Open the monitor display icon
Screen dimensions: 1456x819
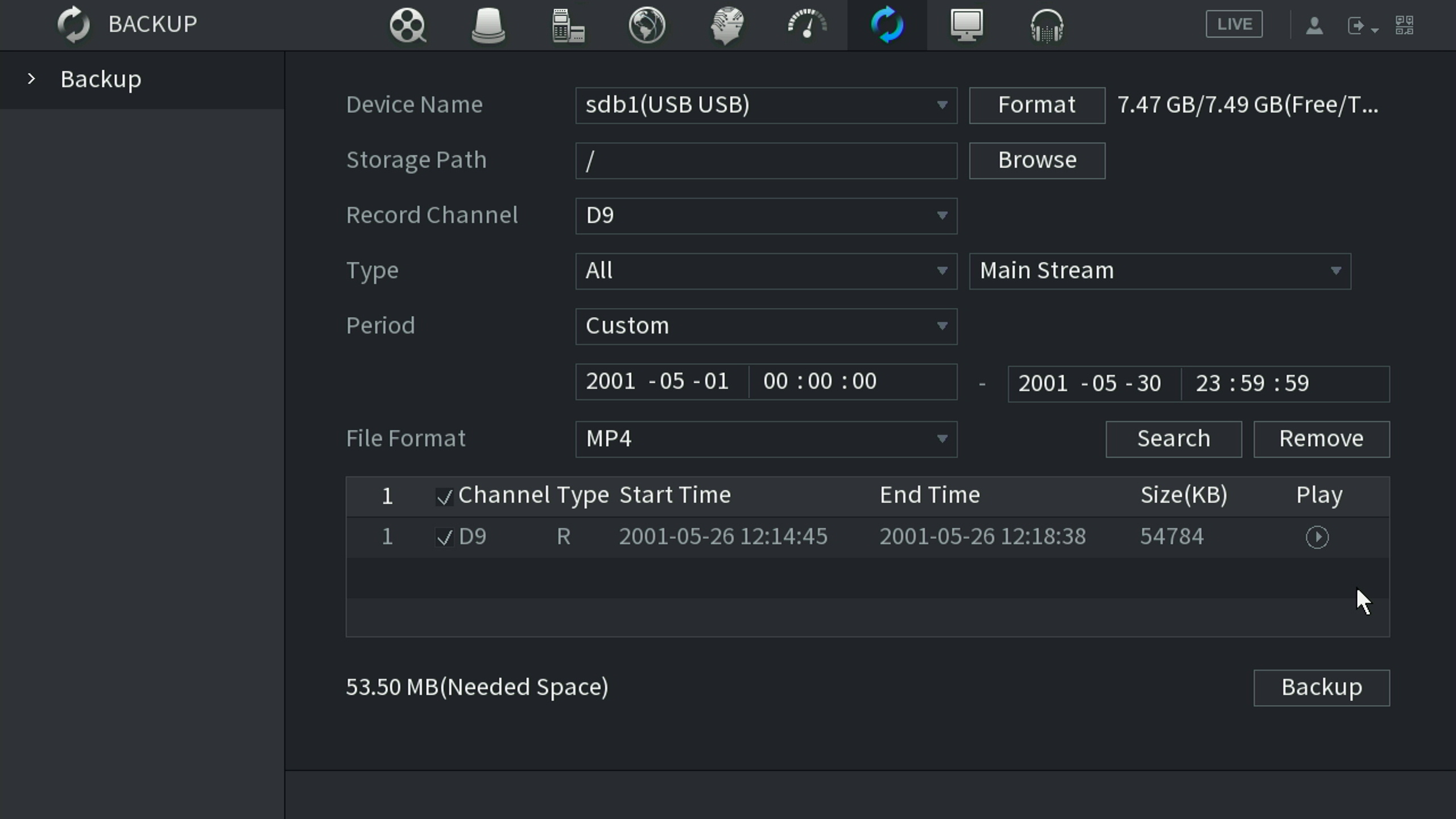coord(966,26)
